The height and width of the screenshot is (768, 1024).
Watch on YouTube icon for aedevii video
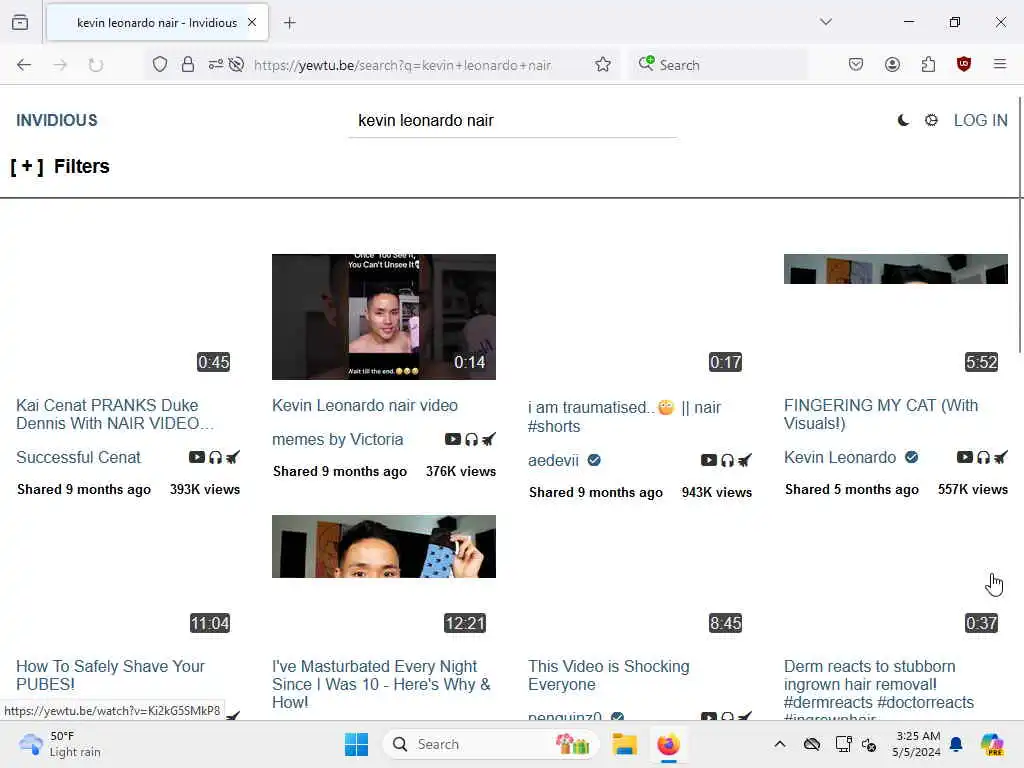[x=709, y=460]
